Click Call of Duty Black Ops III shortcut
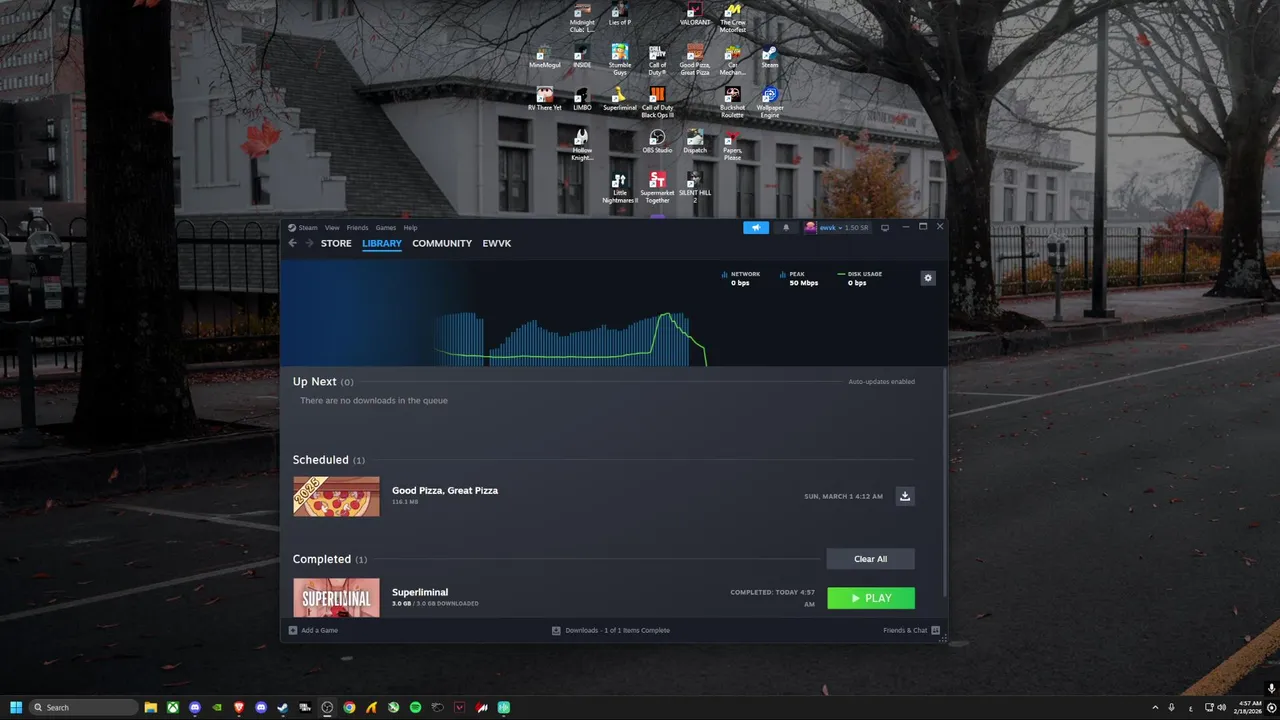The height and width of the screenshot is (720, 1280). tap(657, 102)
